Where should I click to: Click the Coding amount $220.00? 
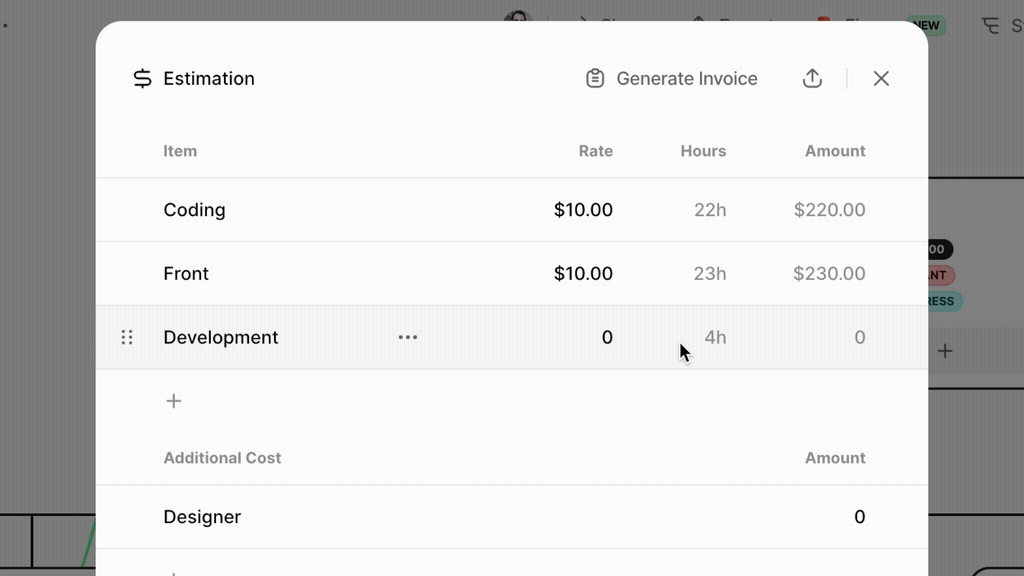pos(829,210)
